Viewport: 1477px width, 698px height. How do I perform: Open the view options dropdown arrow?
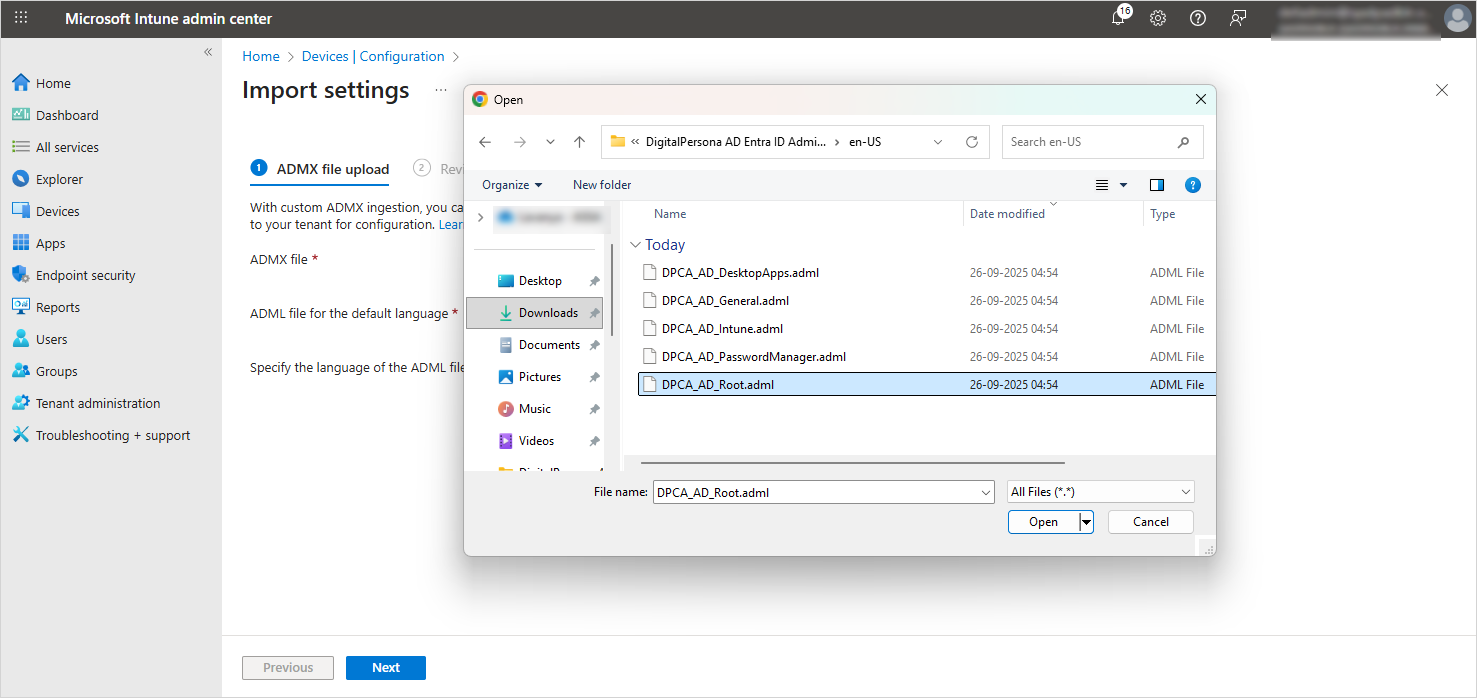(x=1122, y=184)
